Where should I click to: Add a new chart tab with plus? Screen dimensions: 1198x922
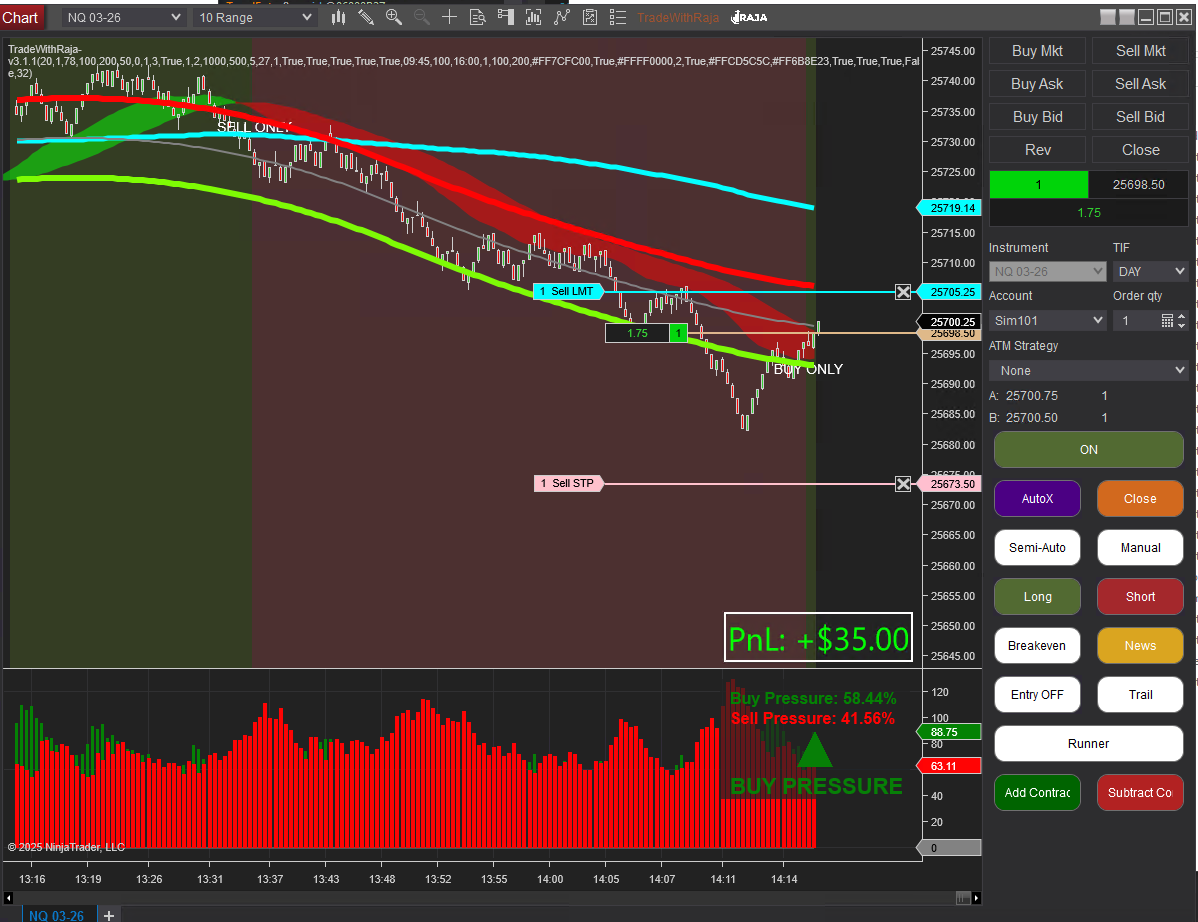[109, 914]
